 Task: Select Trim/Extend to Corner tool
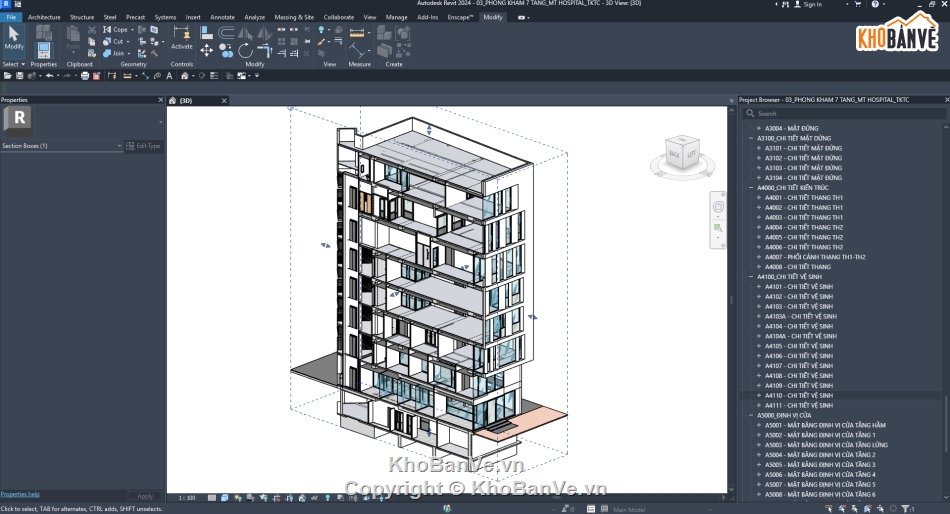coord(264,51)
